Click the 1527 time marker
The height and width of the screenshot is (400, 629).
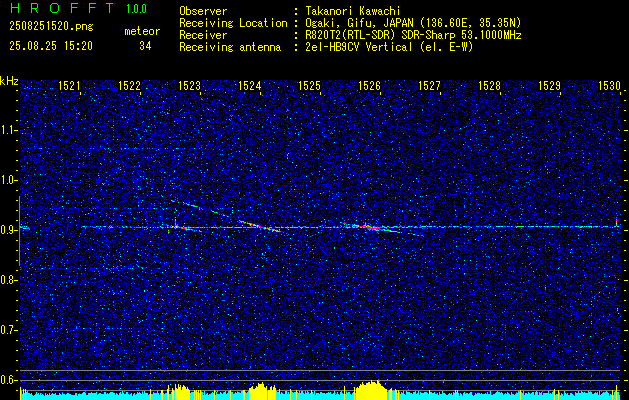(x=429, y=85)
